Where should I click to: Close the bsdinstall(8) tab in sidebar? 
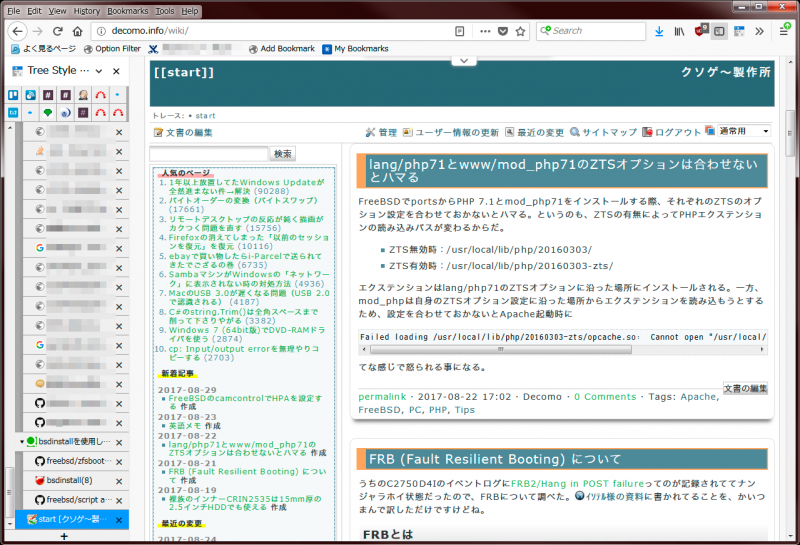pos(119,481)
